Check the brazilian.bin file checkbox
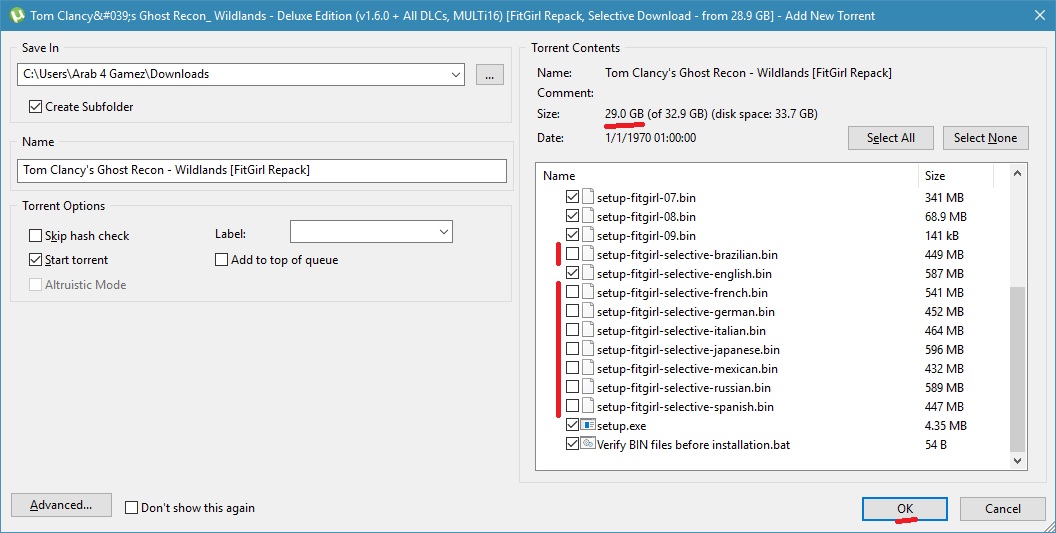The image size is (1056, 533). 572,254
